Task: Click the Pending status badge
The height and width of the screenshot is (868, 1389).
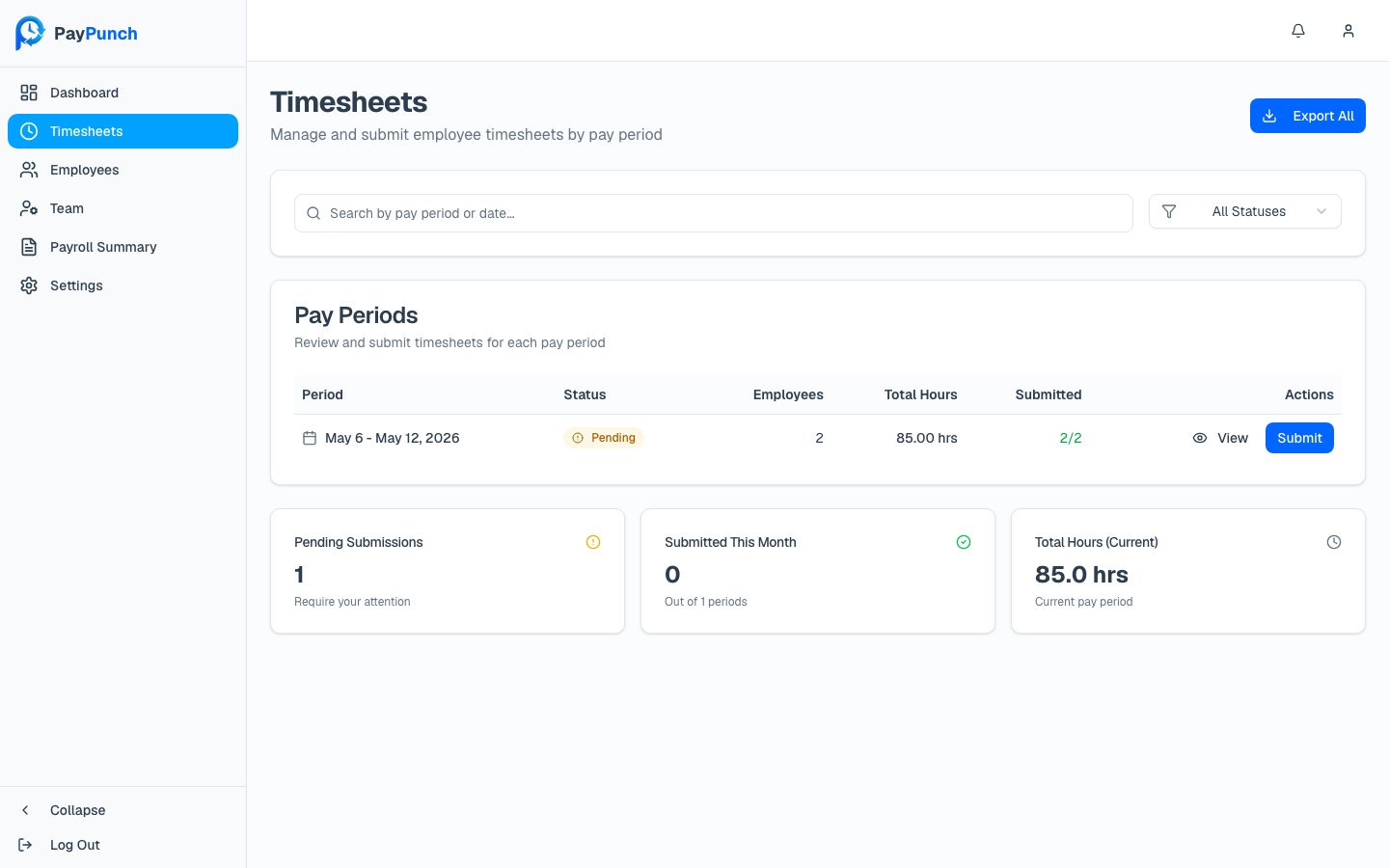Action: (604, 438)
